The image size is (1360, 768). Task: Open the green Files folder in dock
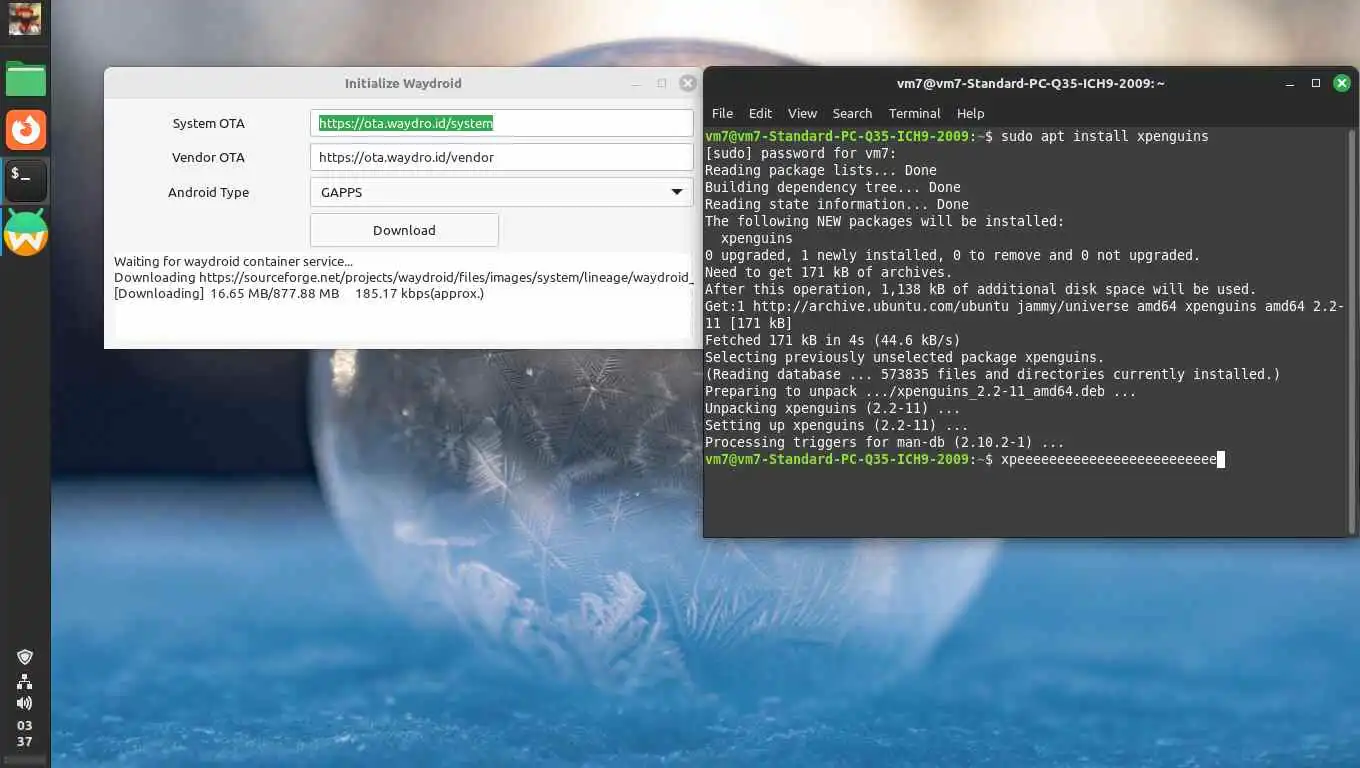coord(26,79)
